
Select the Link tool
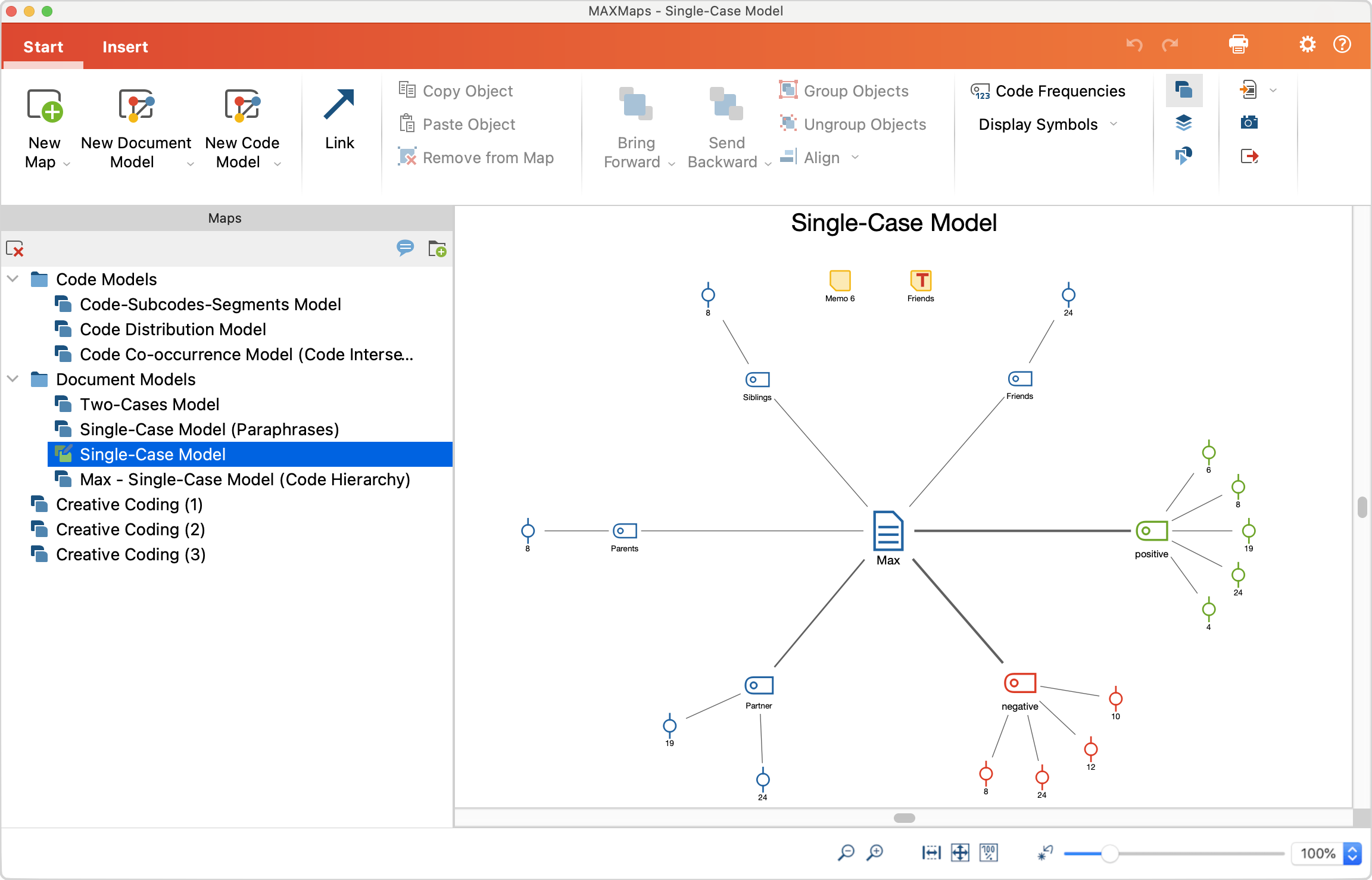(339, 119)
